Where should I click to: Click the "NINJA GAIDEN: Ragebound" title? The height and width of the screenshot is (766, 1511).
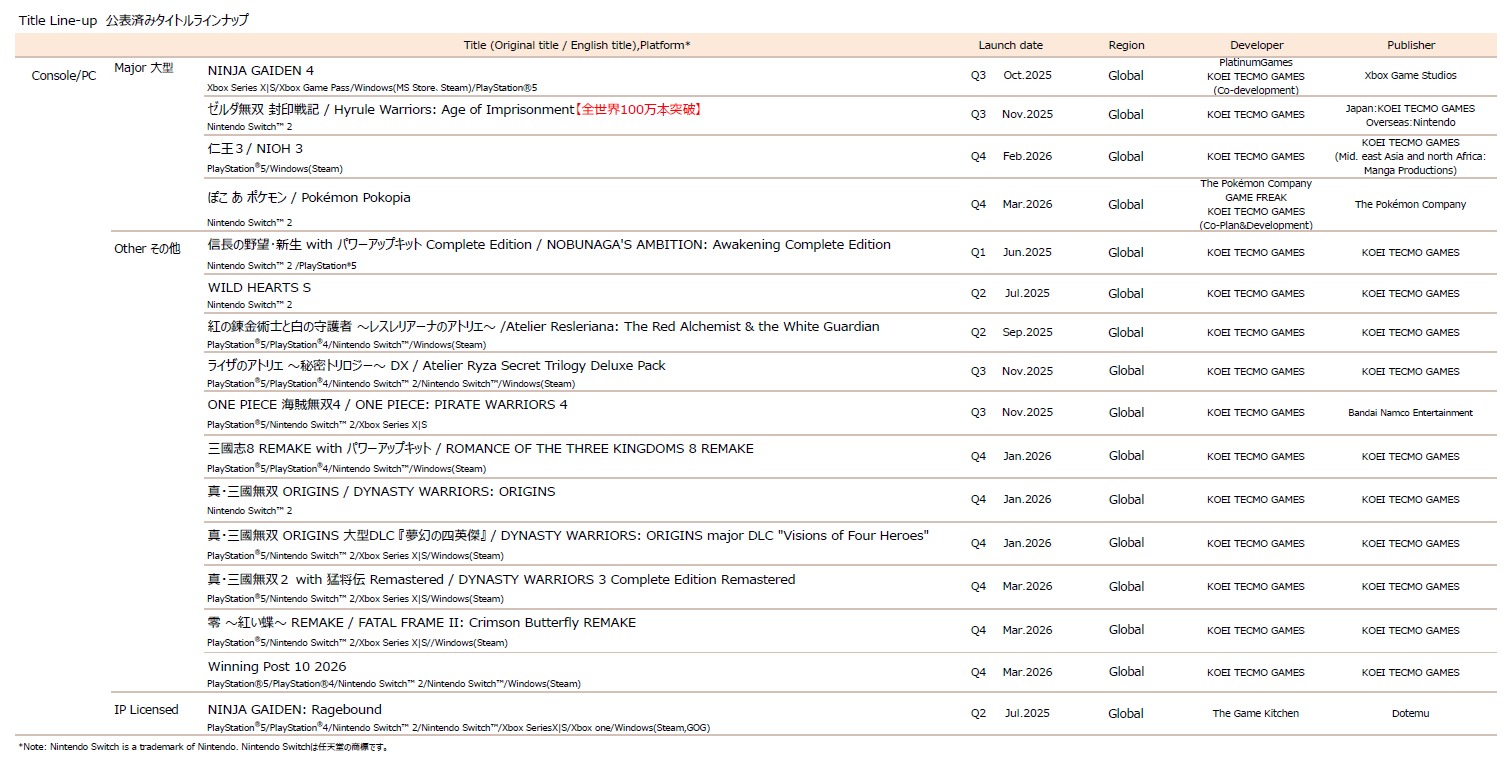tap(295, 710)
